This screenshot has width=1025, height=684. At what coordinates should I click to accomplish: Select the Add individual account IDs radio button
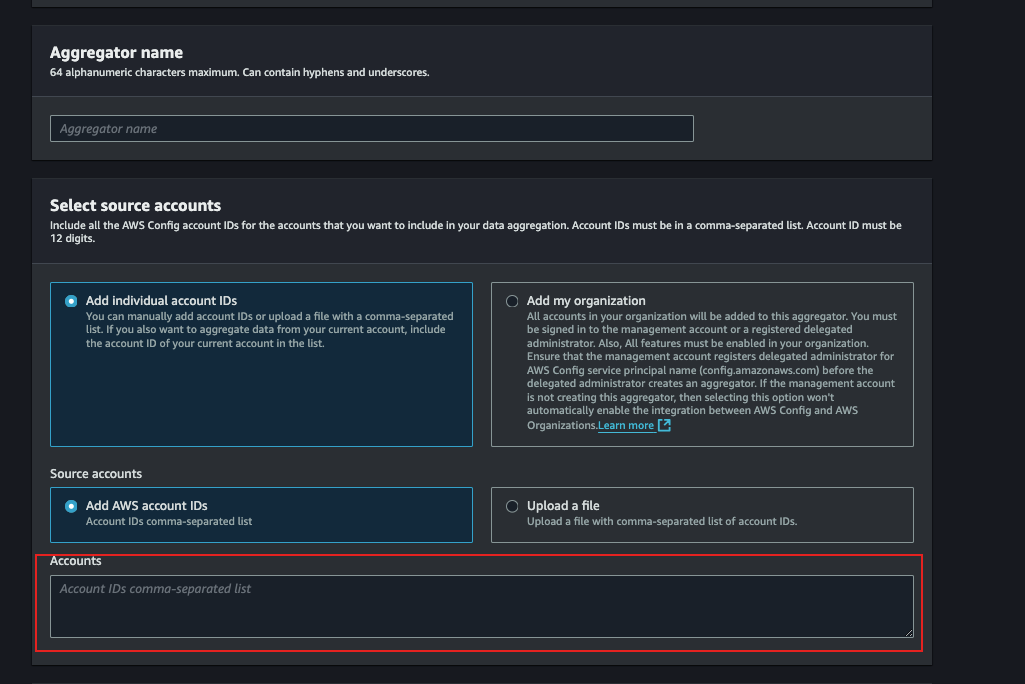click(71, 301)
